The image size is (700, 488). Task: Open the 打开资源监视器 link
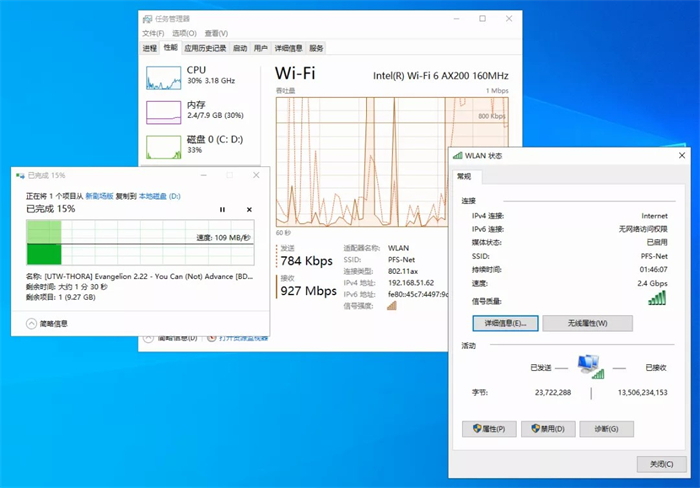pyautogui.click(x=243, y=338)
